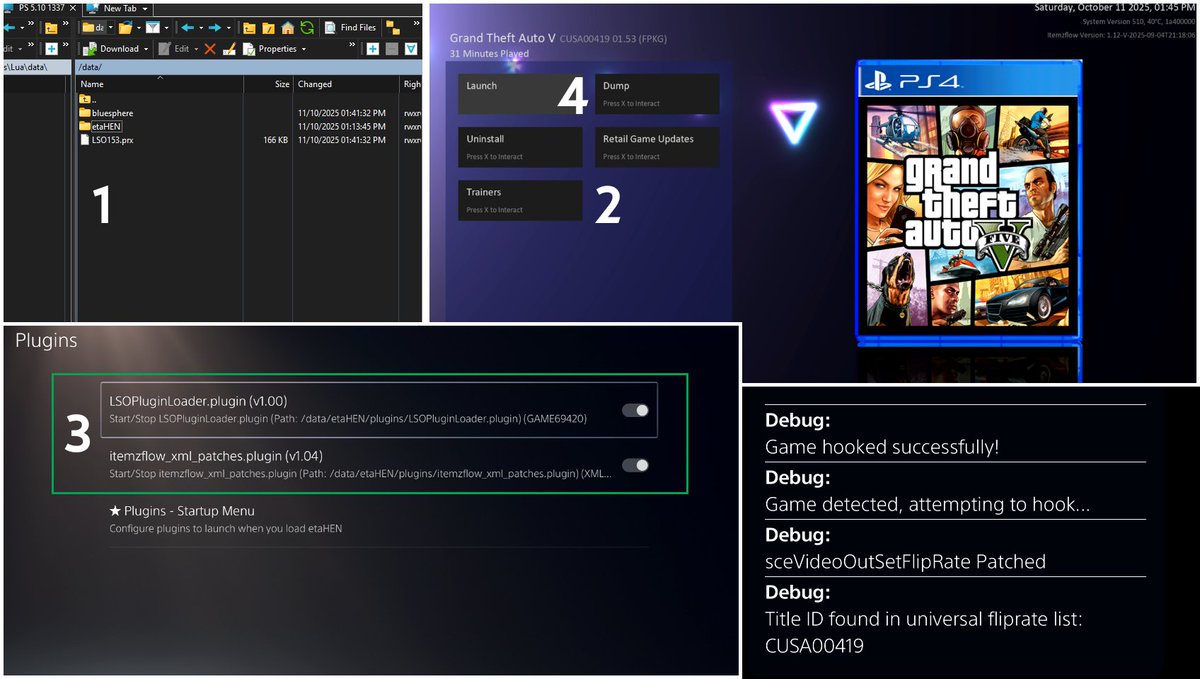Image resolution: width=1200 pixels, height=679 pixels.
Task: Click the Grand Theft Auto V cover art
Action: click(969, 200)
